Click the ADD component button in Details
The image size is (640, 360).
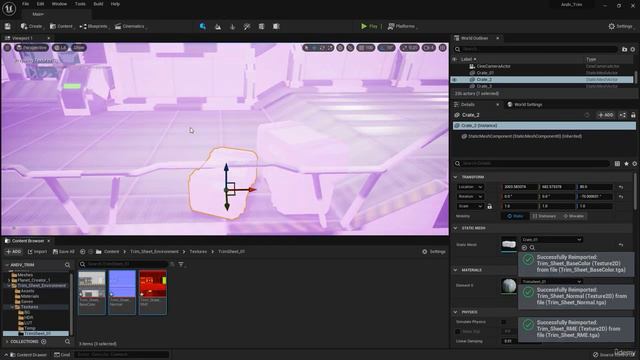pyautogui.click(x=606, y=115)
